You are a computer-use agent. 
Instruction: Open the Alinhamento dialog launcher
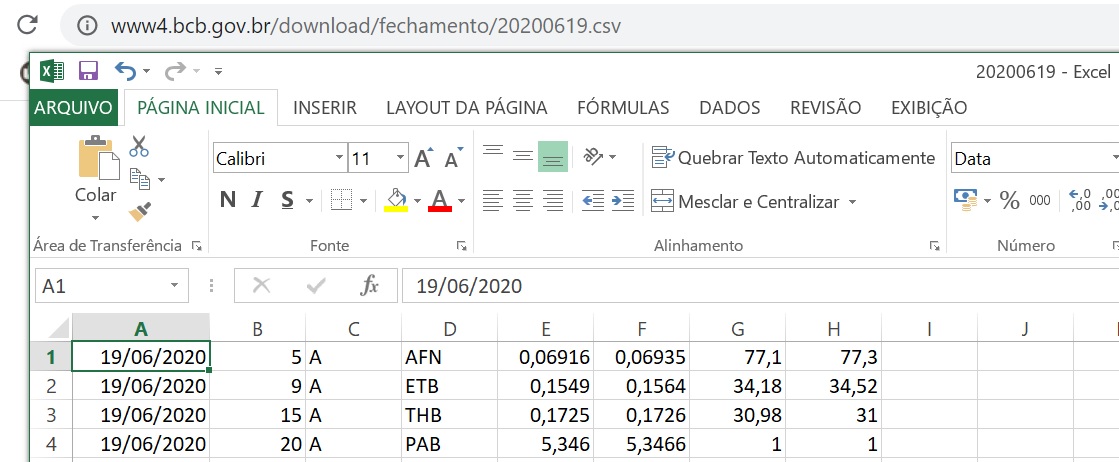[x=935, y=246]
